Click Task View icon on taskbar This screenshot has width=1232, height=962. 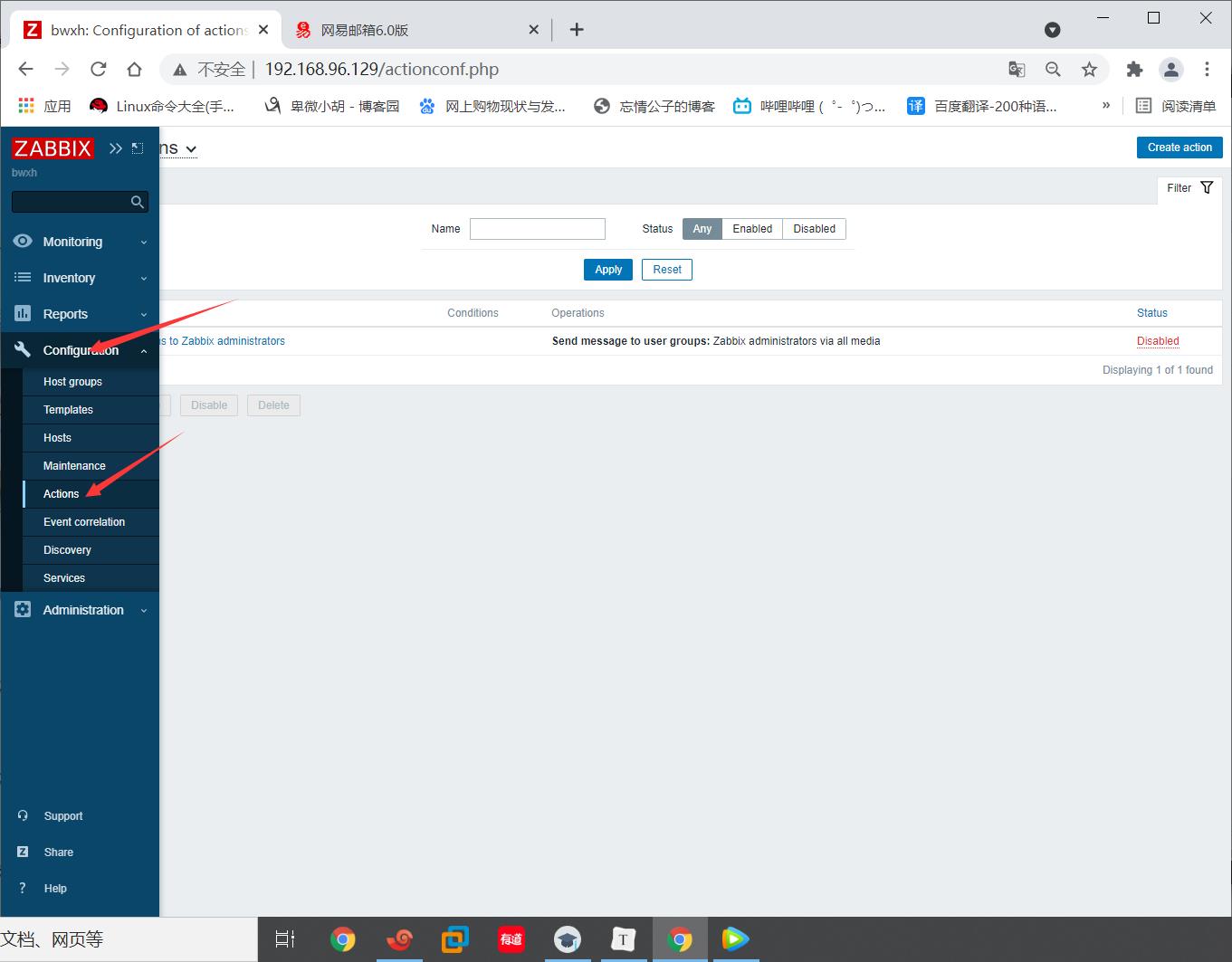pos(285,939)
